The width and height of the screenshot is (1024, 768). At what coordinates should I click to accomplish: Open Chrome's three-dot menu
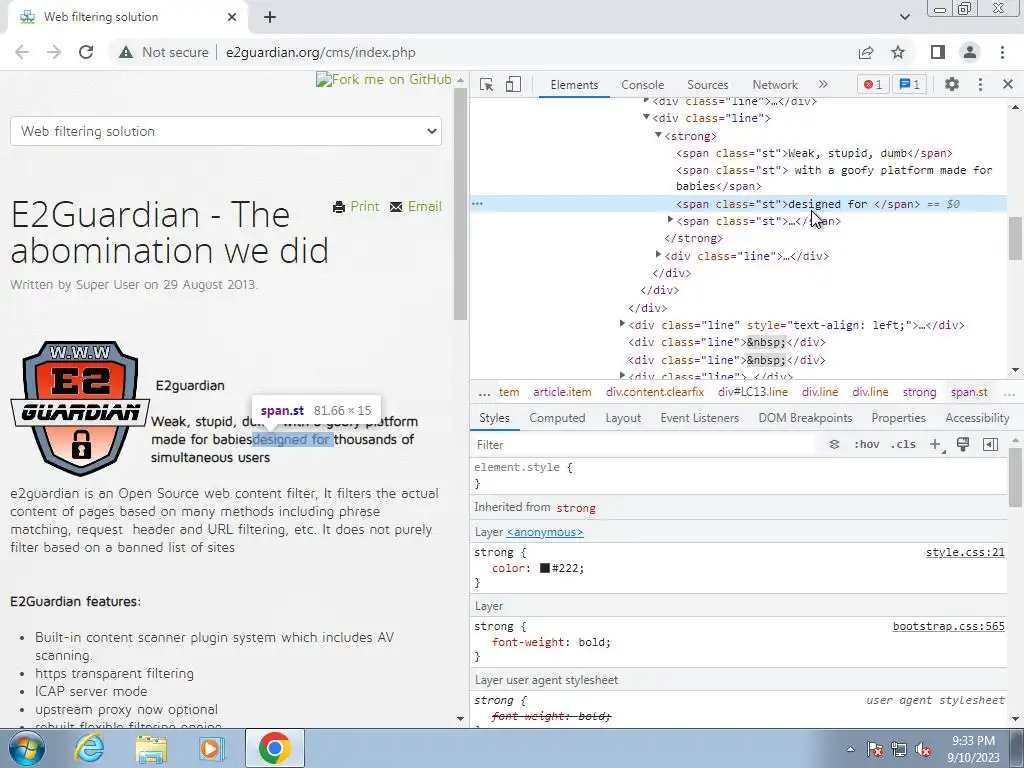click(1002, 52)
